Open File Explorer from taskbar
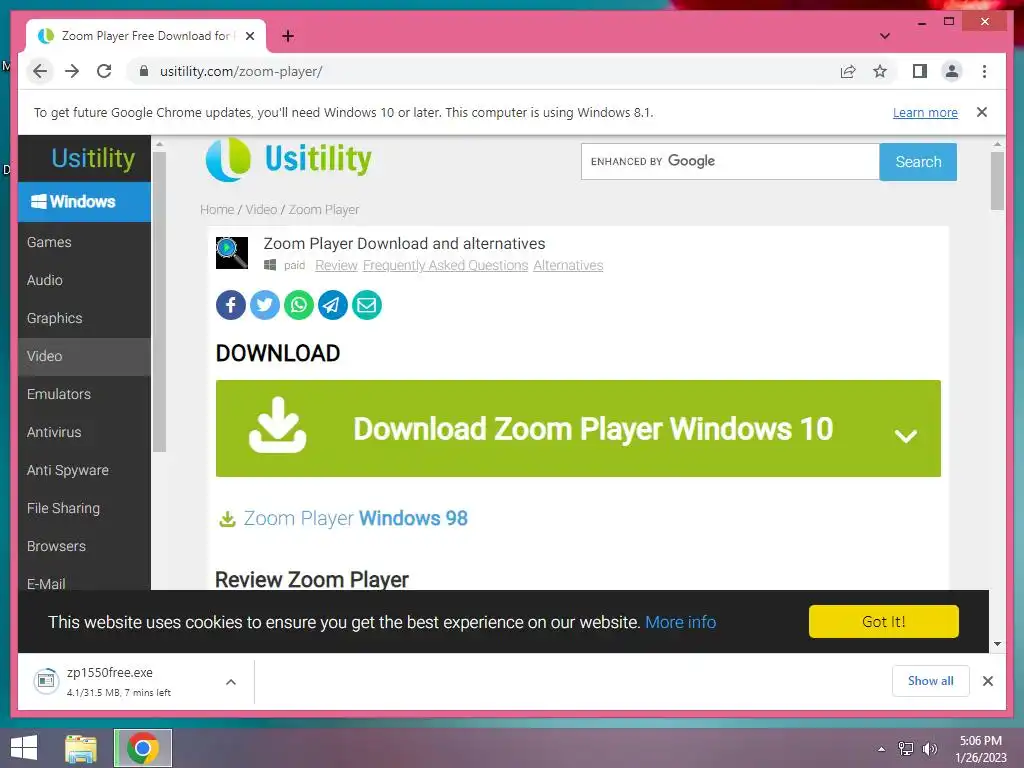The width and height of the screenshot is (1024, 768). [x=81, y=748]
